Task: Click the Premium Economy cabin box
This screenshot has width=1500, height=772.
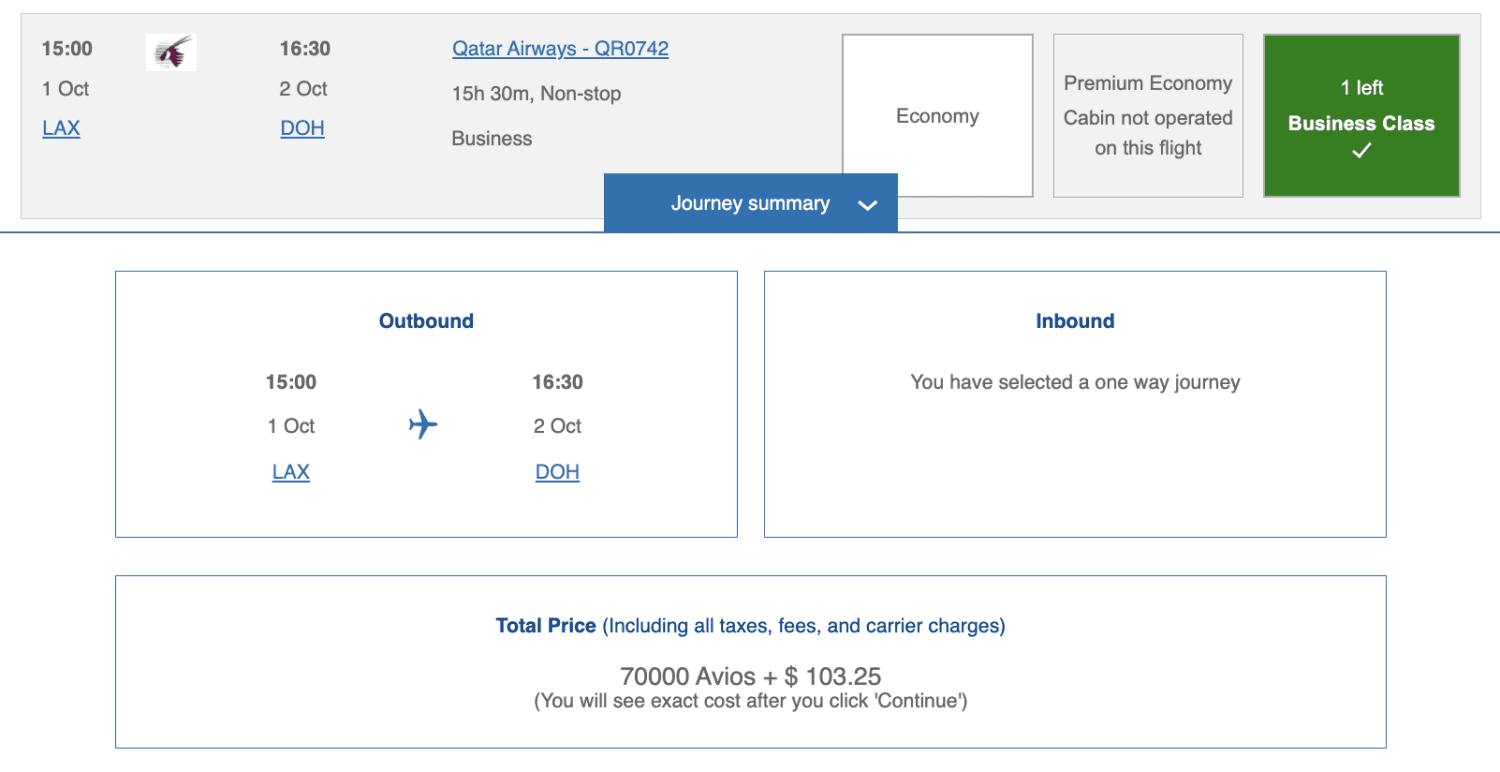Action: click(1147, 116)
